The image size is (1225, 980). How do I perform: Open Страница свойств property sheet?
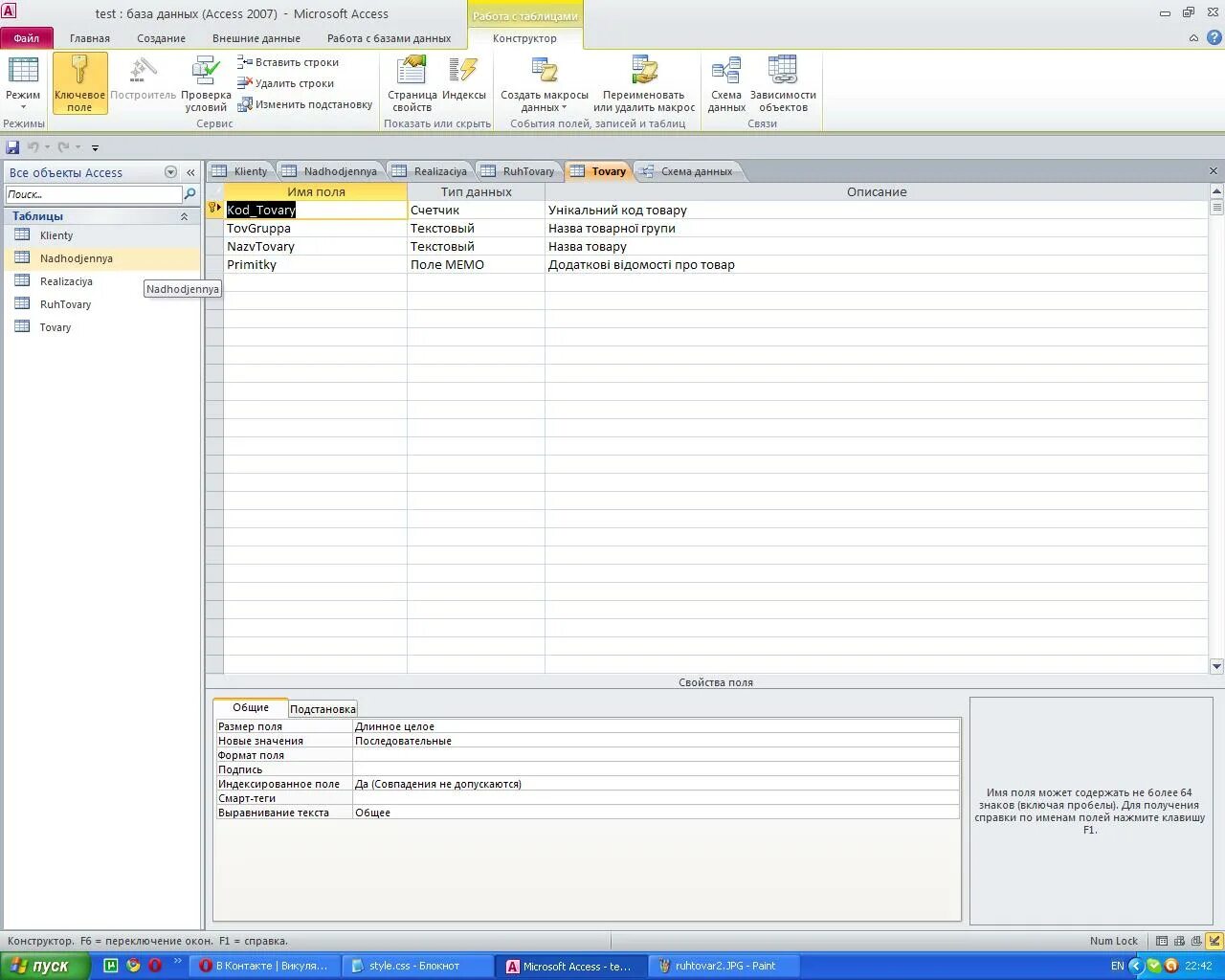[412, 83]
